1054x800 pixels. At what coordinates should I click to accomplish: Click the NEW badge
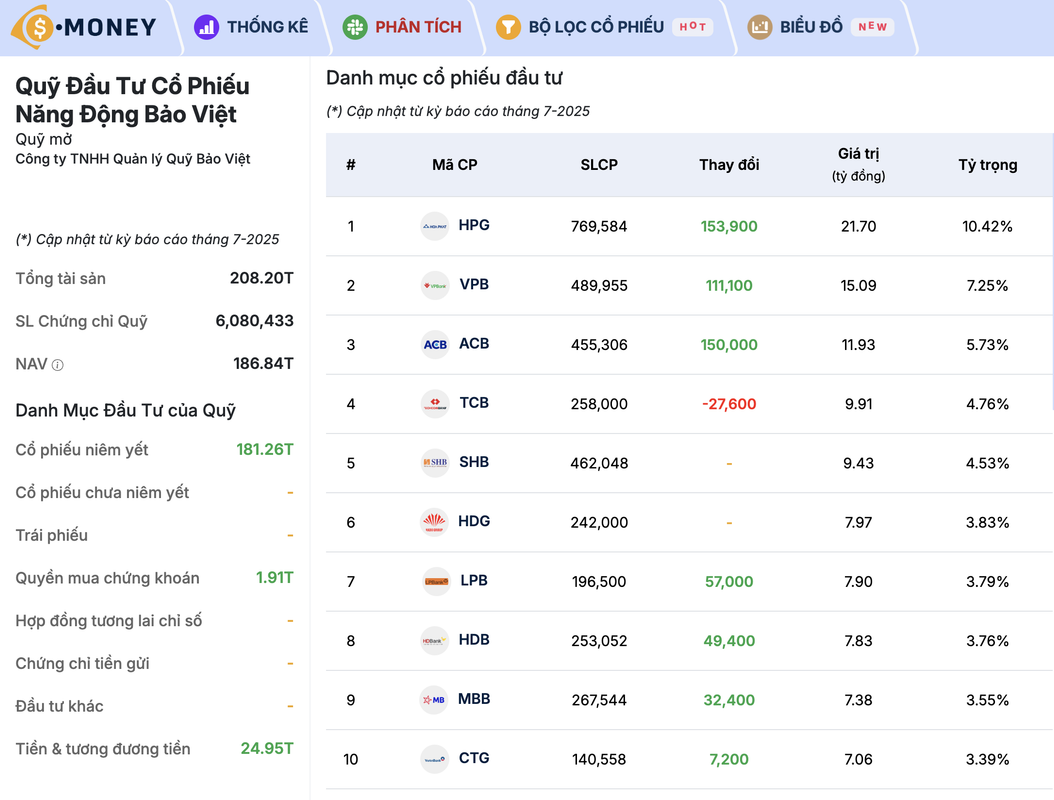pyautogui.click(x=873, y=27)
